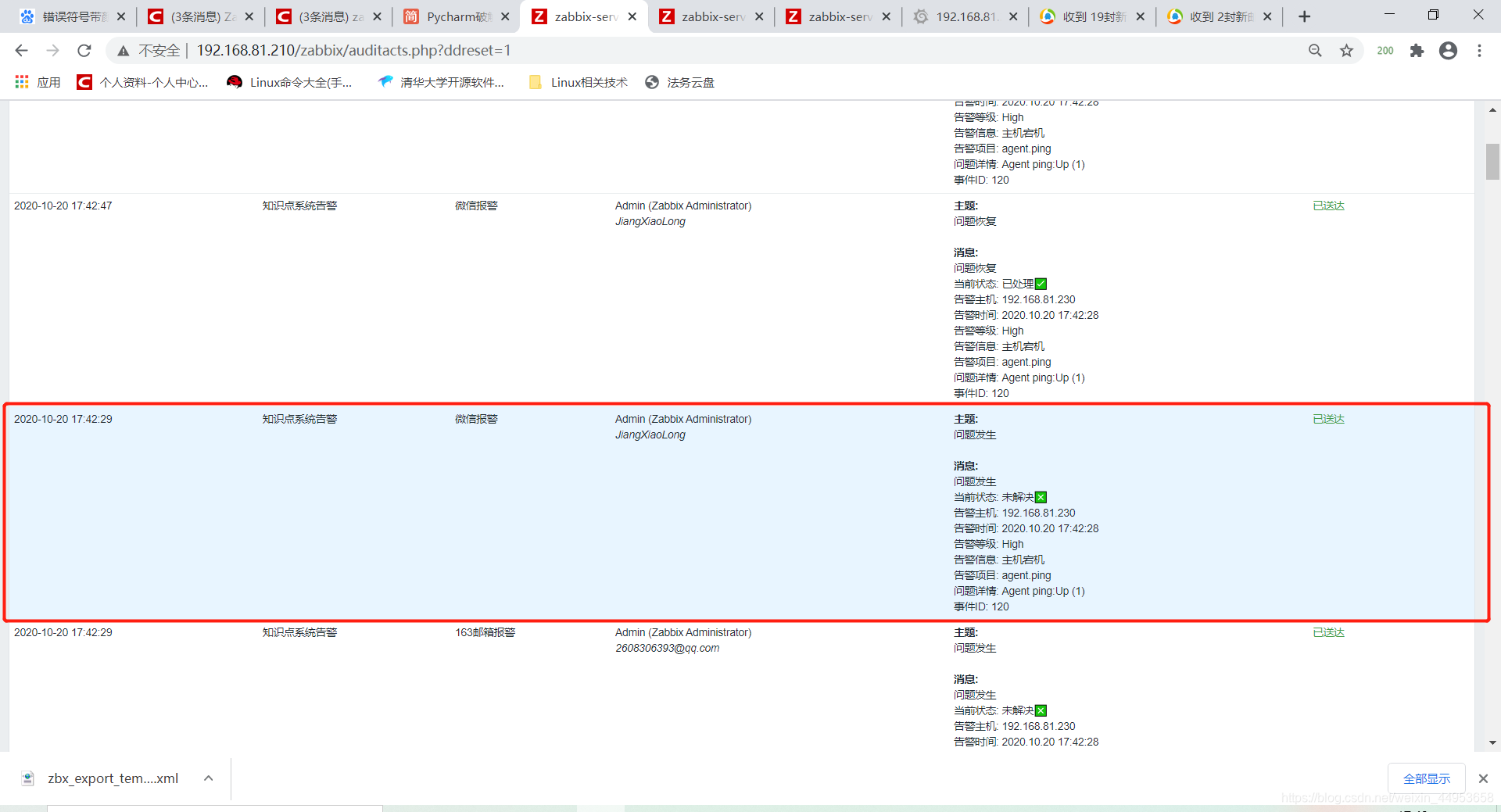Switch to the 收到 2封新 tab
The height and width of the screenshot is (812, 1501).
tap(1220, 16)
